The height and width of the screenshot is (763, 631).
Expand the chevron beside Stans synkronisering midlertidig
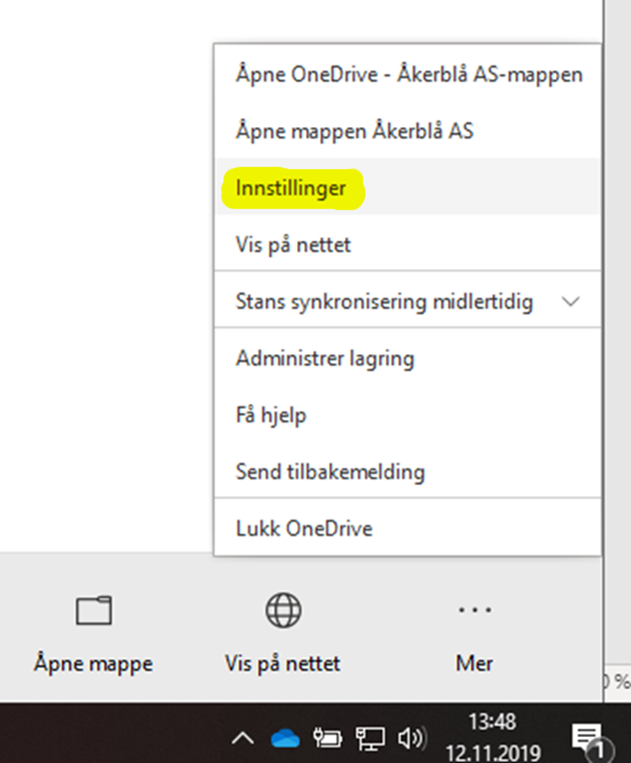pos(571,301)
